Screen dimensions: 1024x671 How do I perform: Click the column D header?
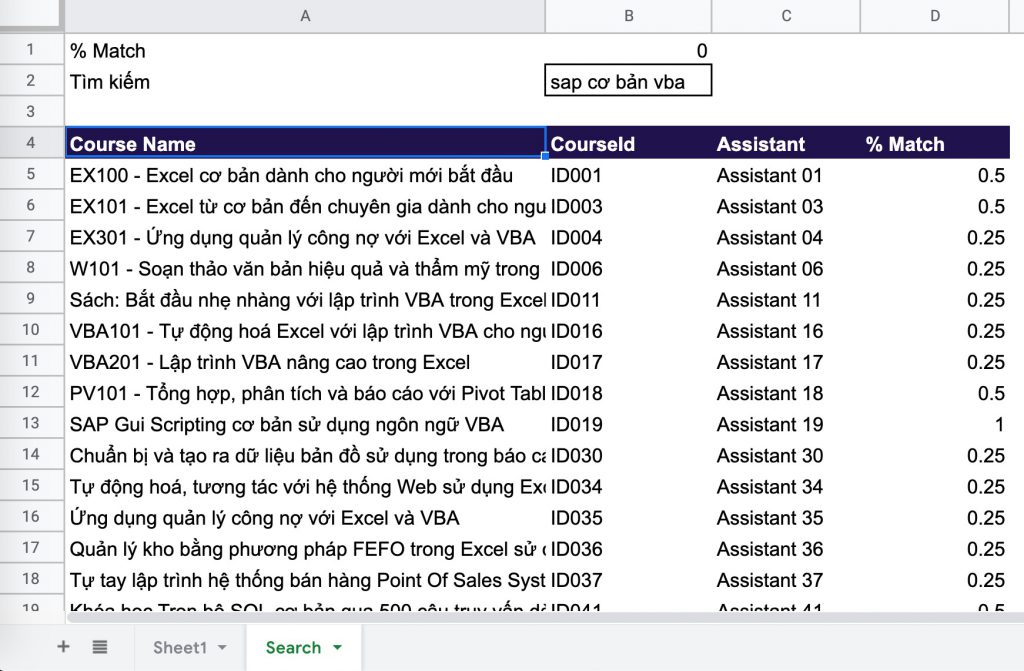935,15
